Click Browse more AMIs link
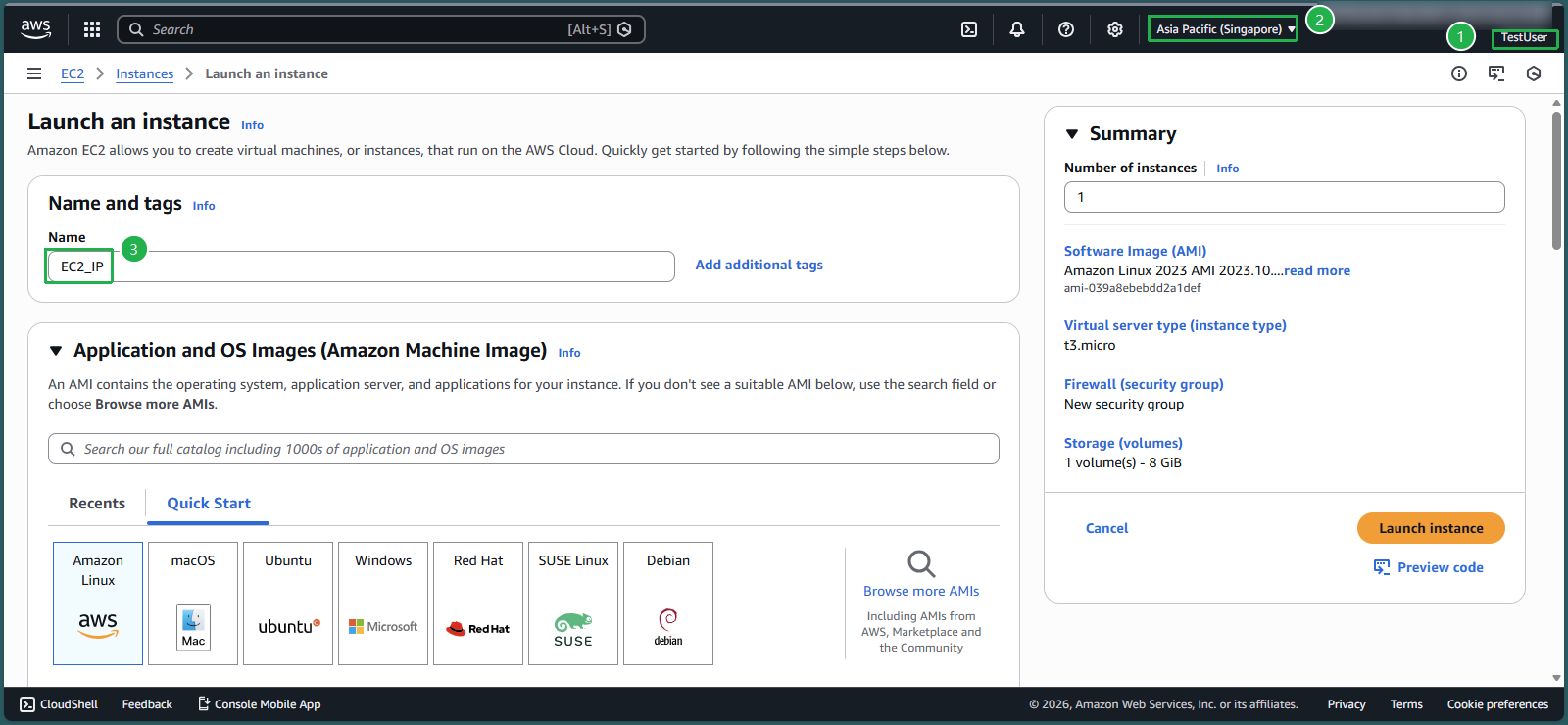The width and height of the screenshot is (1568, 725). pos(921,591)
